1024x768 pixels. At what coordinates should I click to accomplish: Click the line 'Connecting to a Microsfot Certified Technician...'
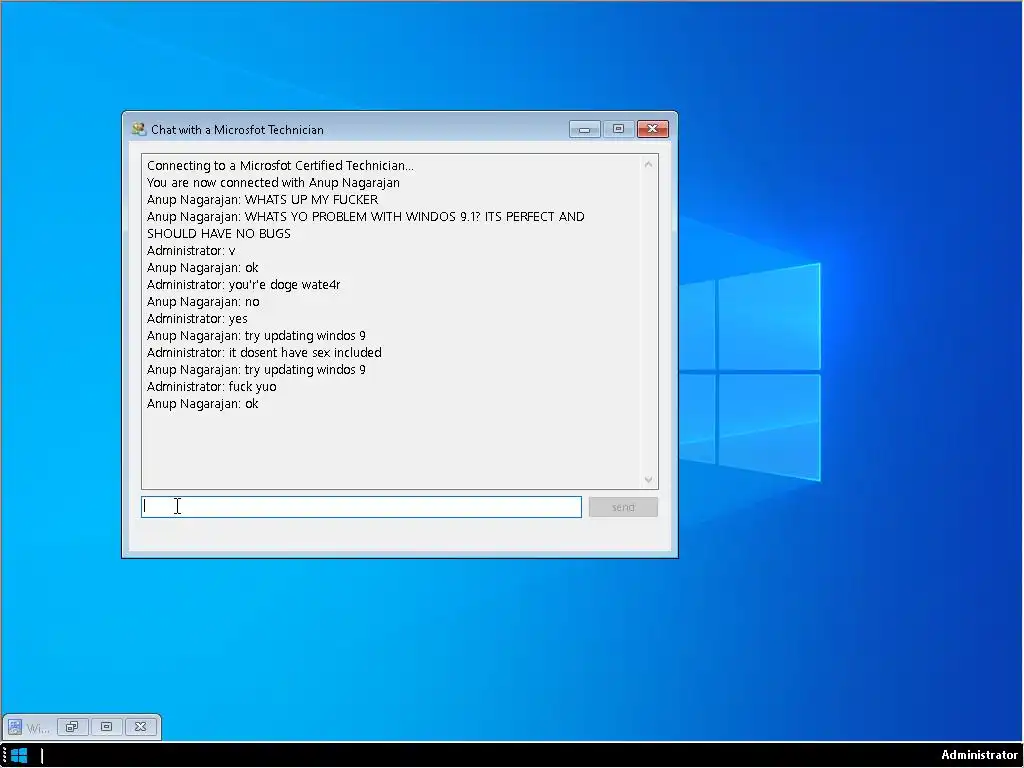(x=280, y=165)
